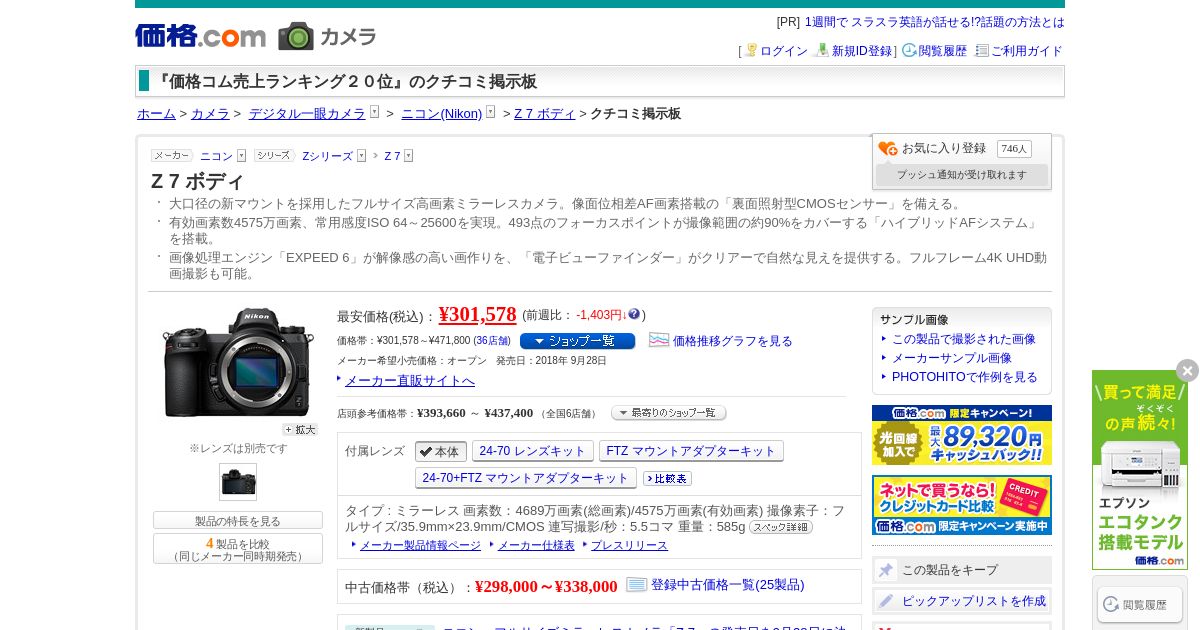Select the FTZ マウントアダプターキット option
This screenshot has height=630, width=1200.
(691, 451)
